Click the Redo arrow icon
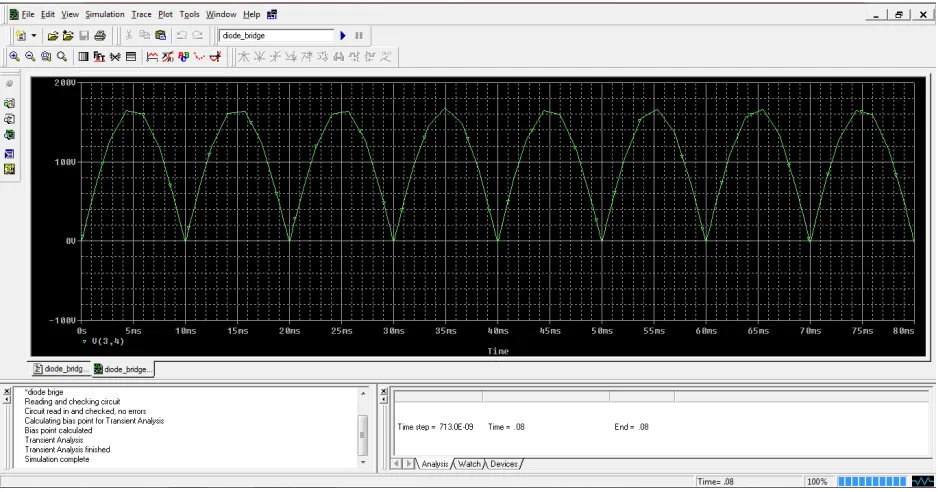This screenshot has width=938, height=492. 197,35
